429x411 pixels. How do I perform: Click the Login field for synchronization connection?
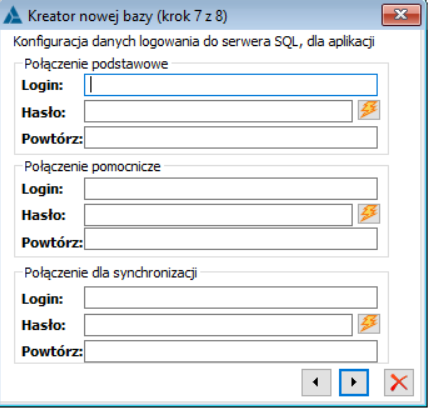tap(231, 298)
